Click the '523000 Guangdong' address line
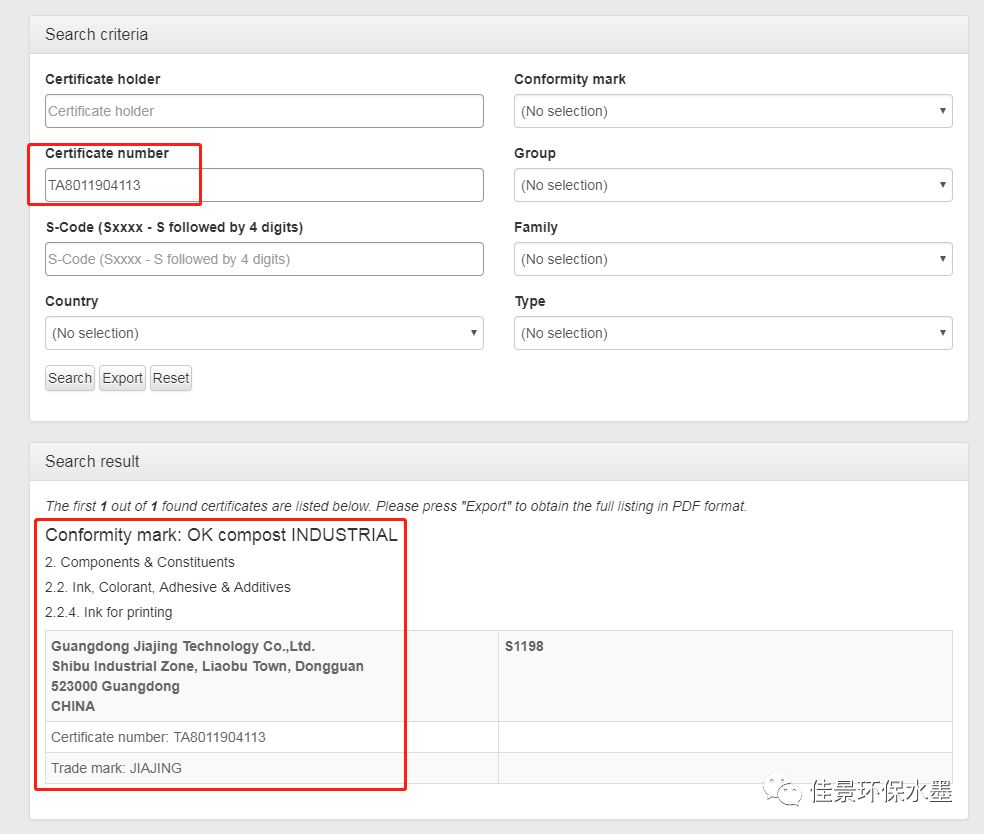The width and height of the screenshot is (984, 834). coord(115,687)
